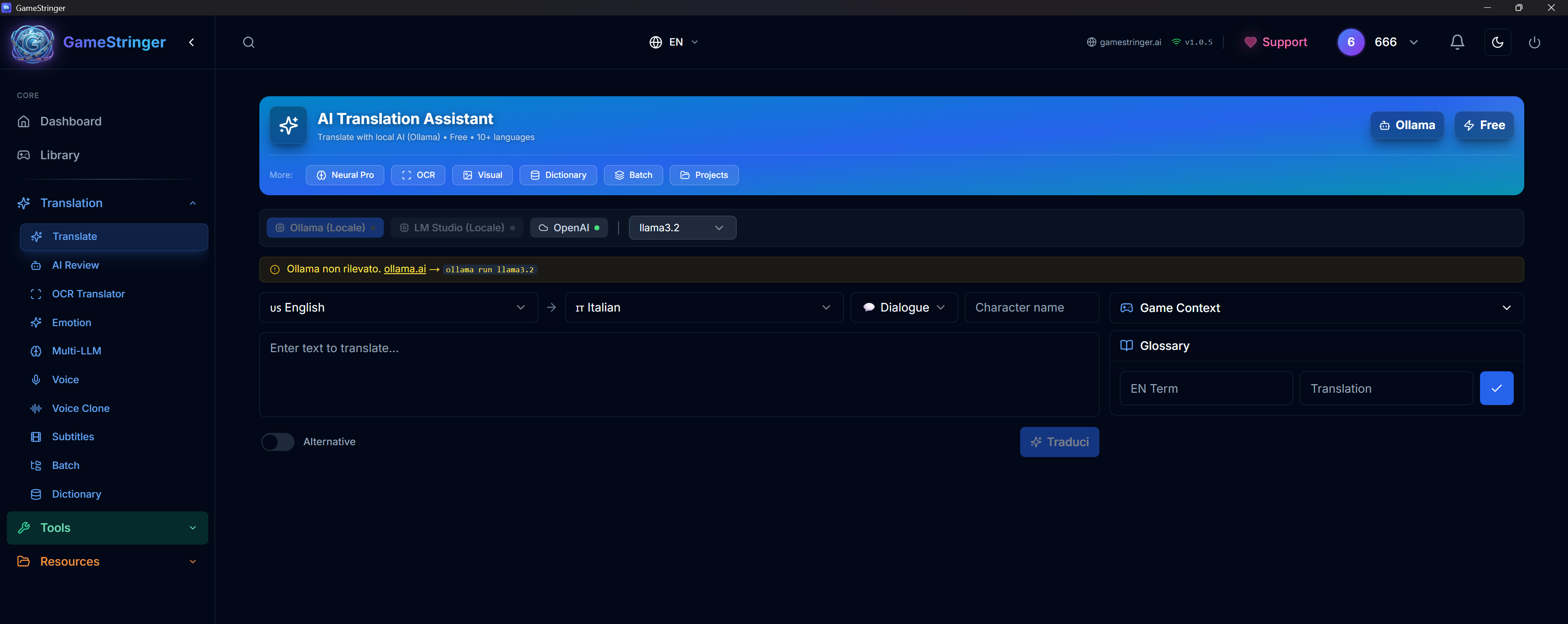Follow the ollama.ai link

pos(405,269)
